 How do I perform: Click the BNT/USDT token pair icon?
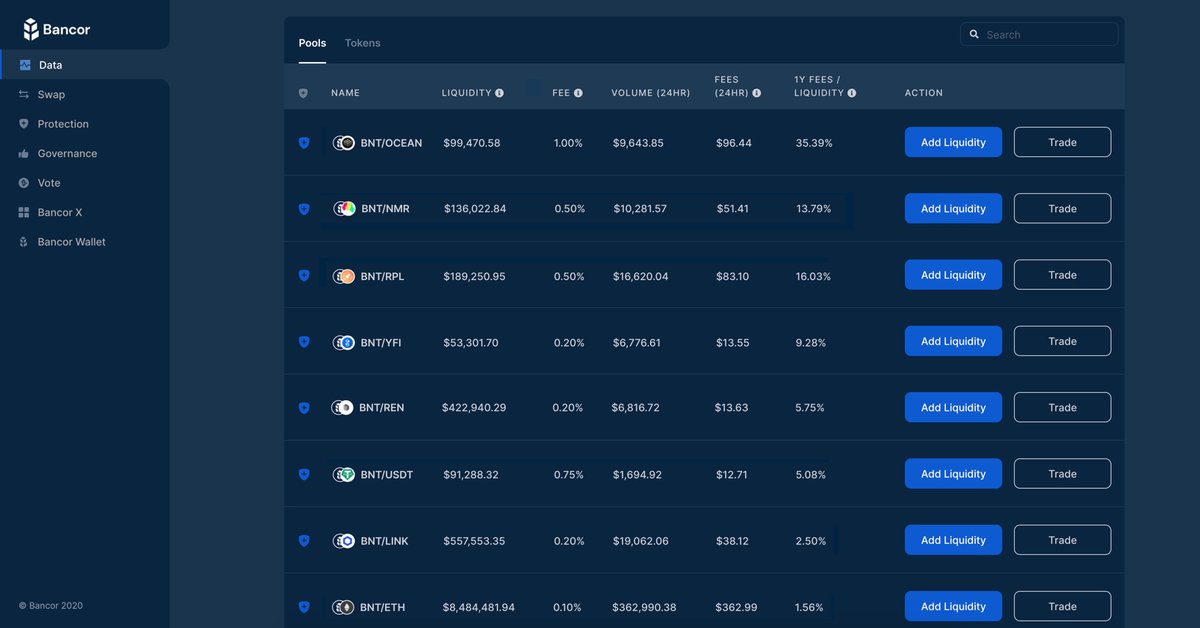(x=344, y=475)
